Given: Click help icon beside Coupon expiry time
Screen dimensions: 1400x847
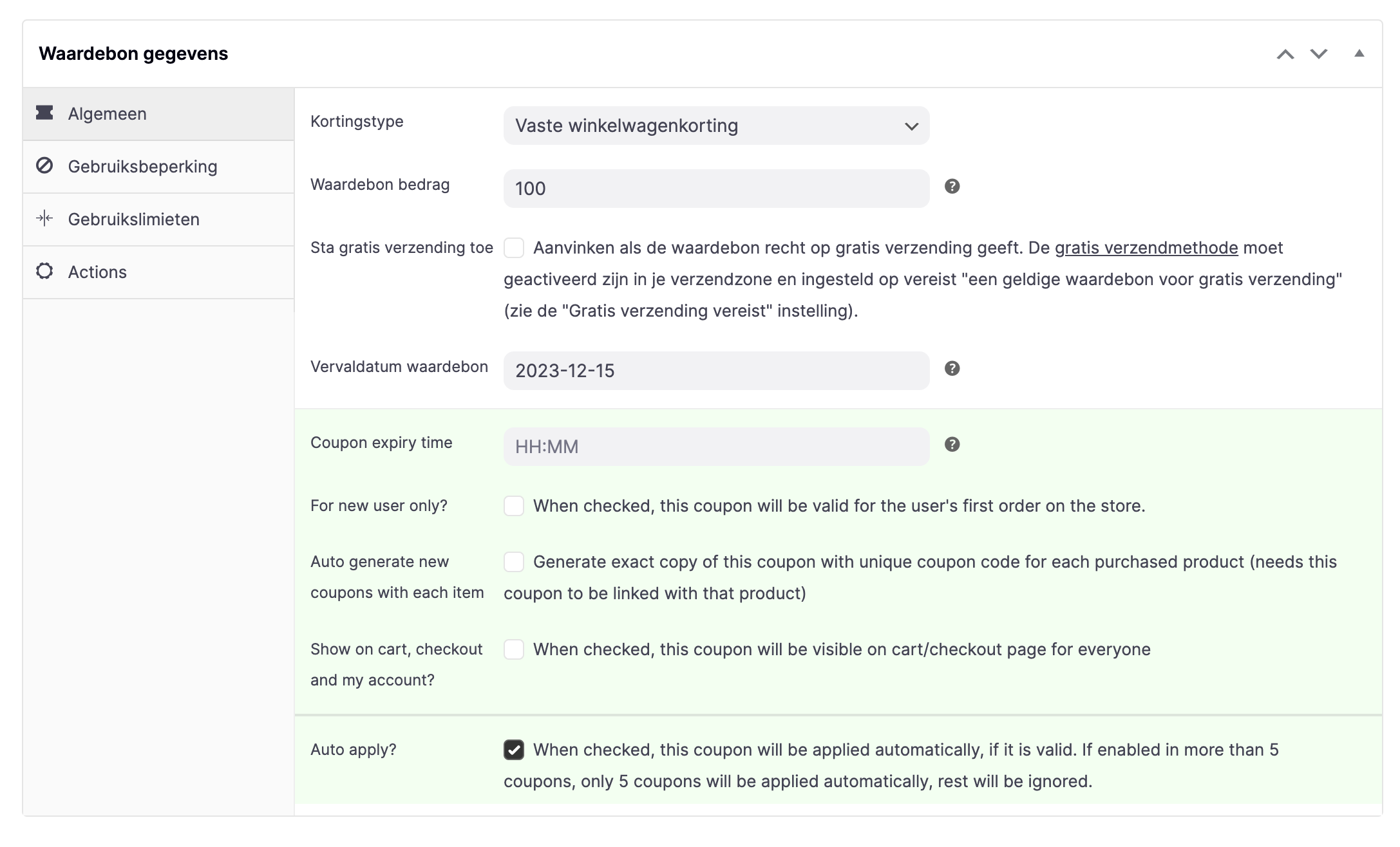Looking at the screenshot, I should click(x=952, y=445).
